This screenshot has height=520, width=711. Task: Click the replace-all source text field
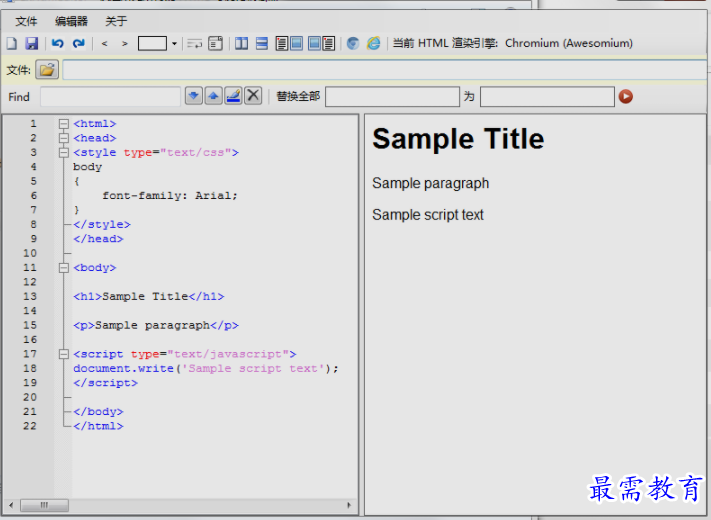coord(392,97)
